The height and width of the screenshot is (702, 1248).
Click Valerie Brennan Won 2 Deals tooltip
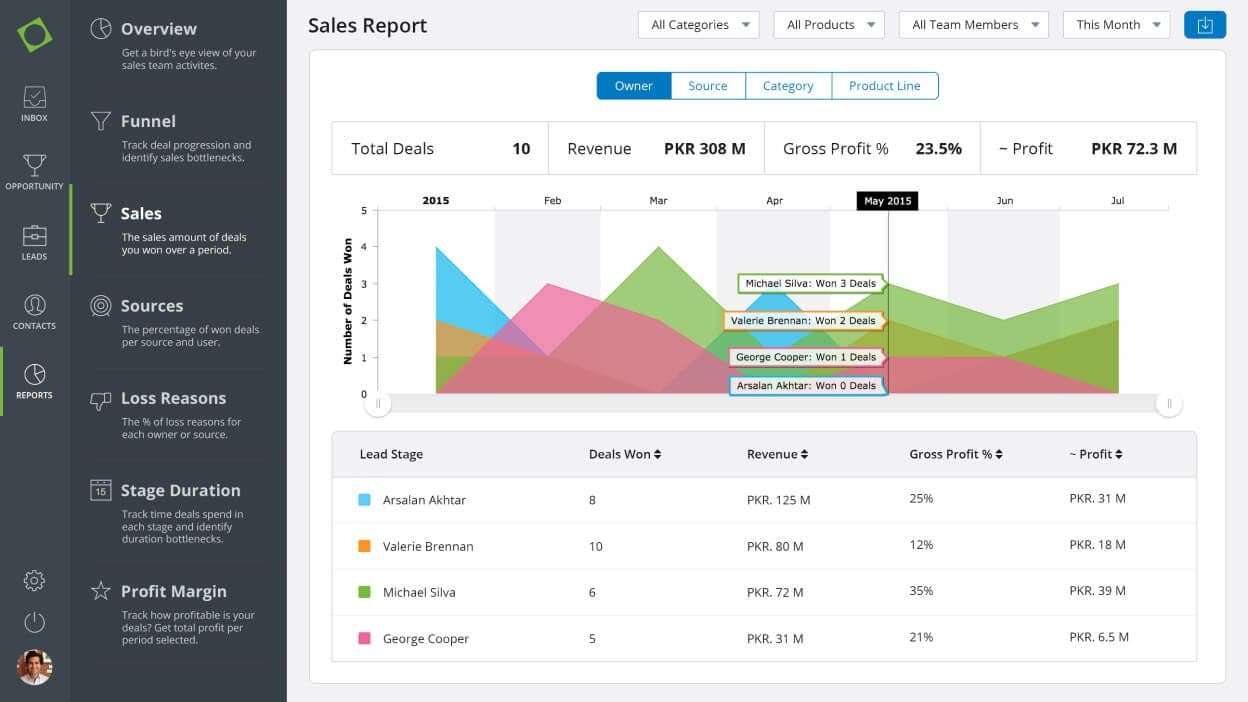tap(804, 321)
